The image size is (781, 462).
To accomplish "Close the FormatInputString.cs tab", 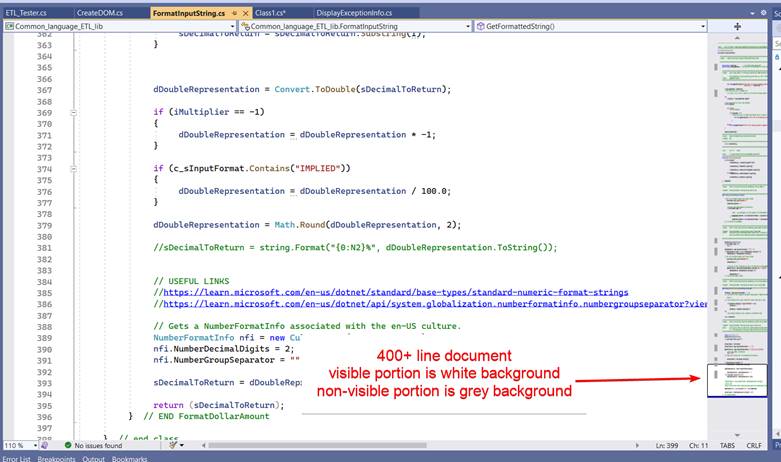I will (x=246, y=13).
